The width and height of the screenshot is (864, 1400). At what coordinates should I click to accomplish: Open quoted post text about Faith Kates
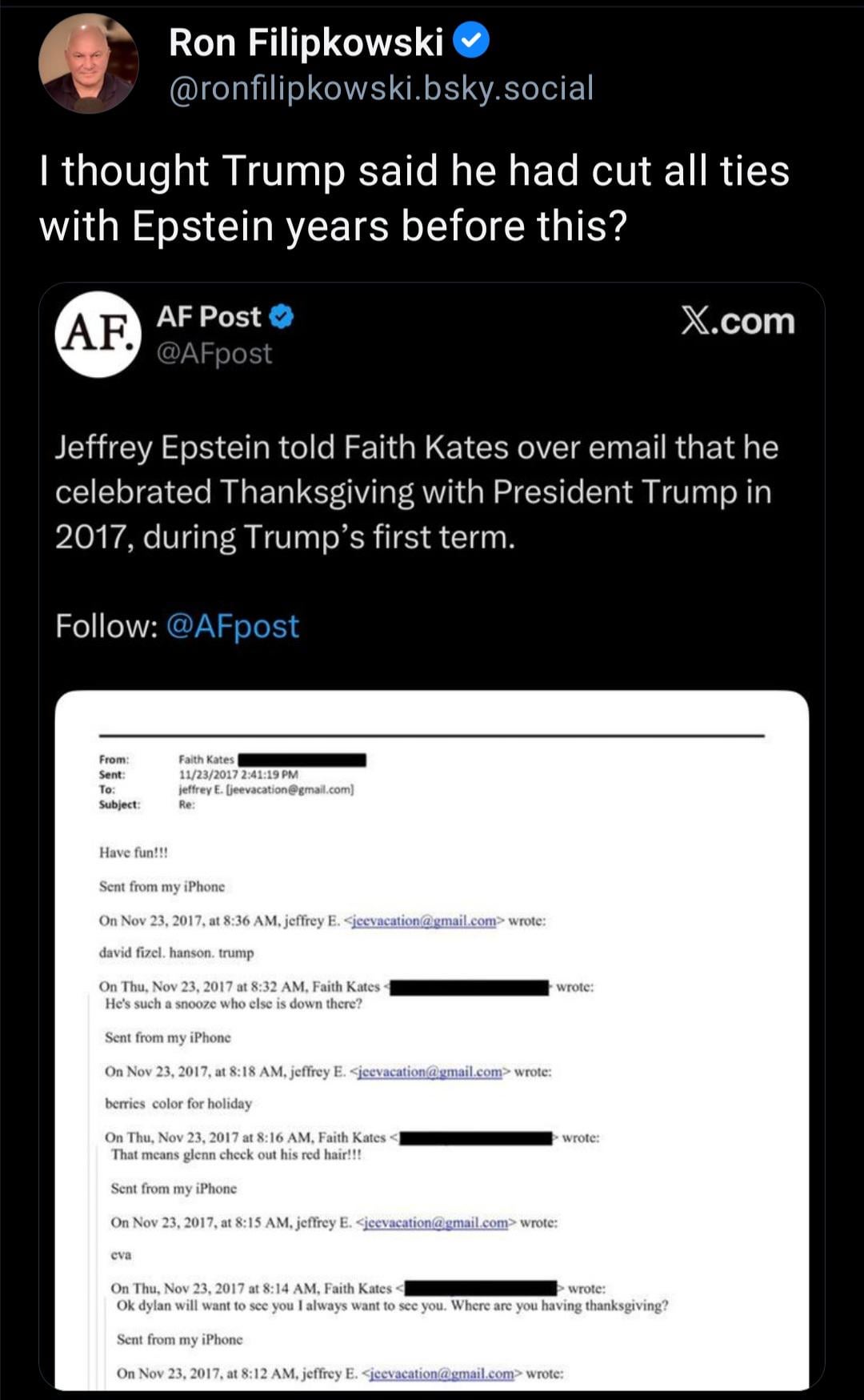pos(416,491)
